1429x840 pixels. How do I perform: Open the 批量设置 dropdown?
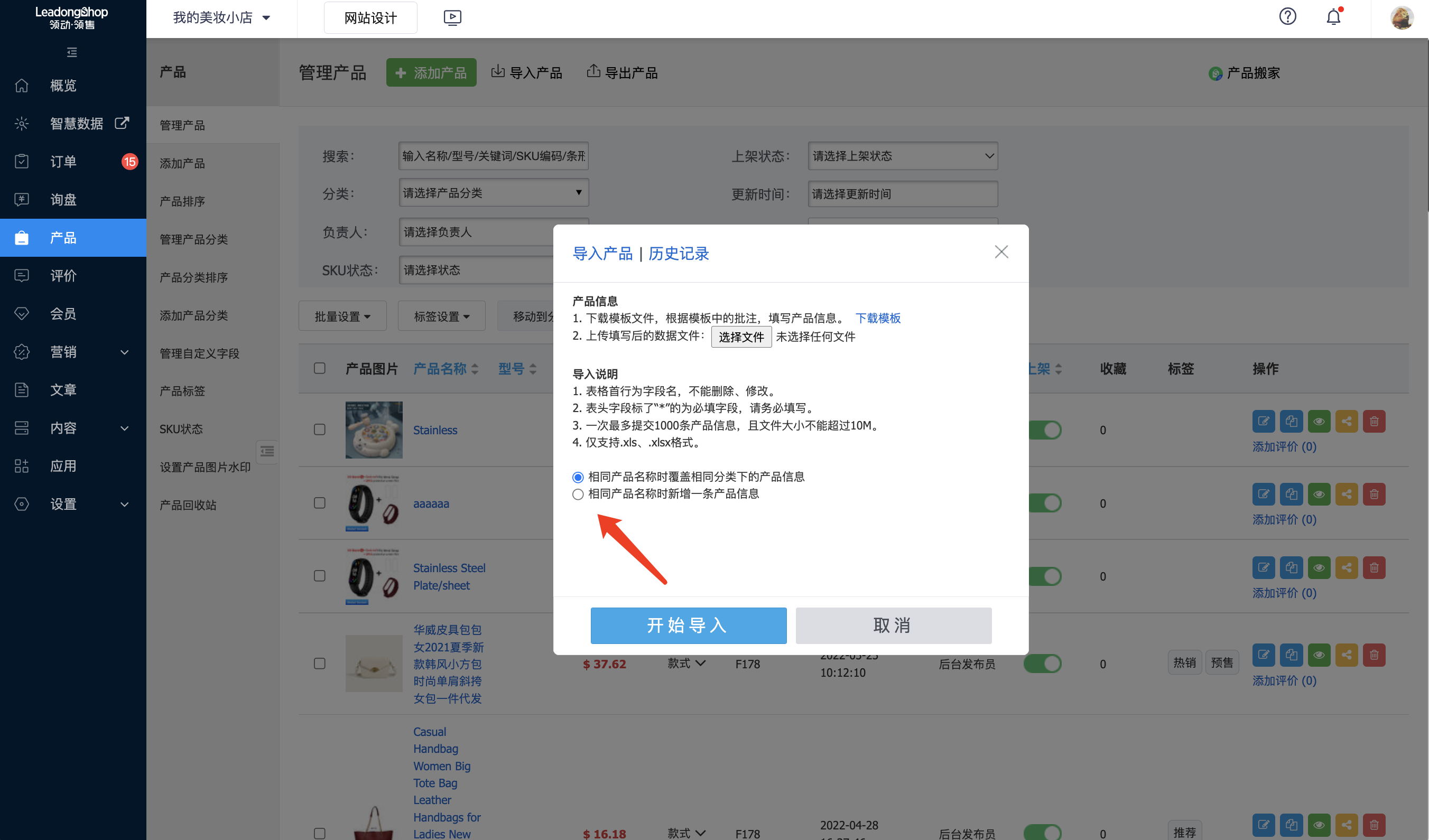click(x=342, y=316)
